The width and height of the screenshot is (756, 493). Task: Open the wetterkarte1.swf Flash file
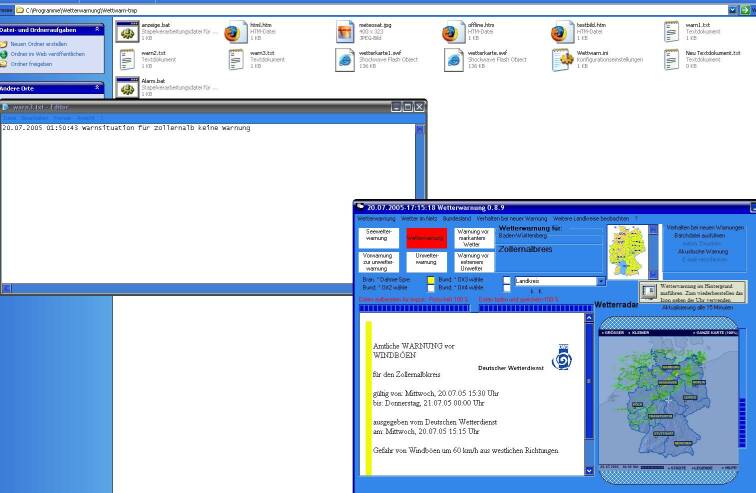pyautogui.click(x=343, y=59)
